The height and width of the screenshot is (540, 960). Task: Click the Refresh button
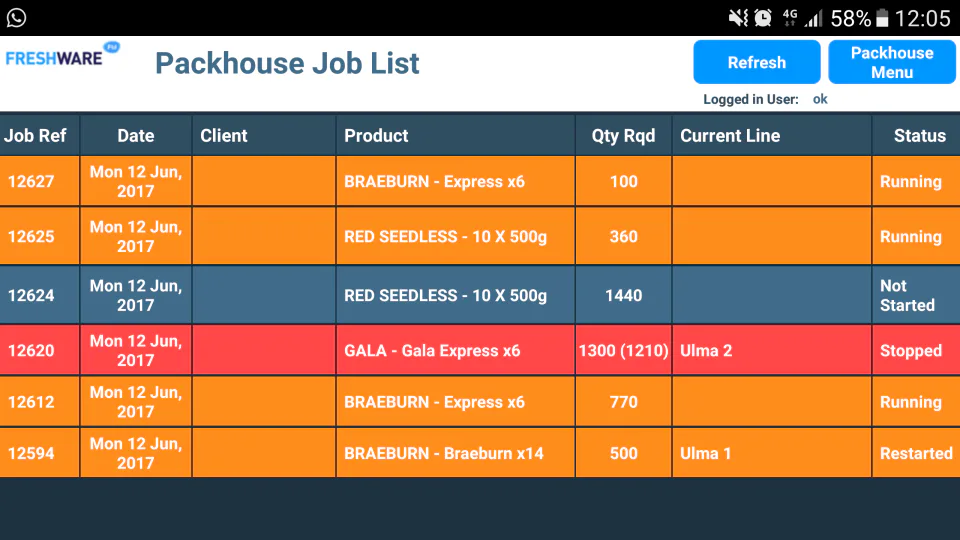click(x=757, y=62)
